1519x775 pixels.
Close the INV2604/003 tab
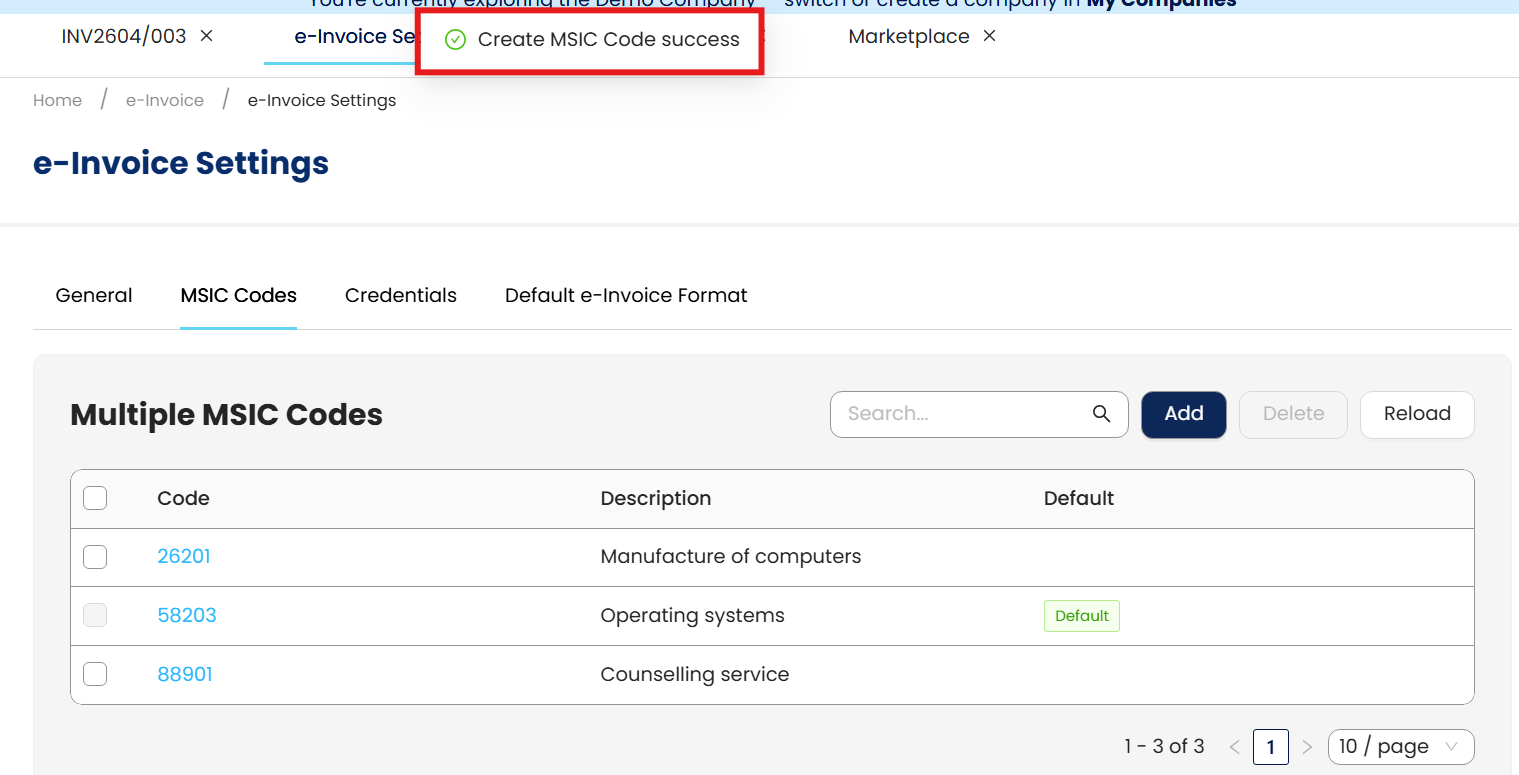tap(206, 36)
